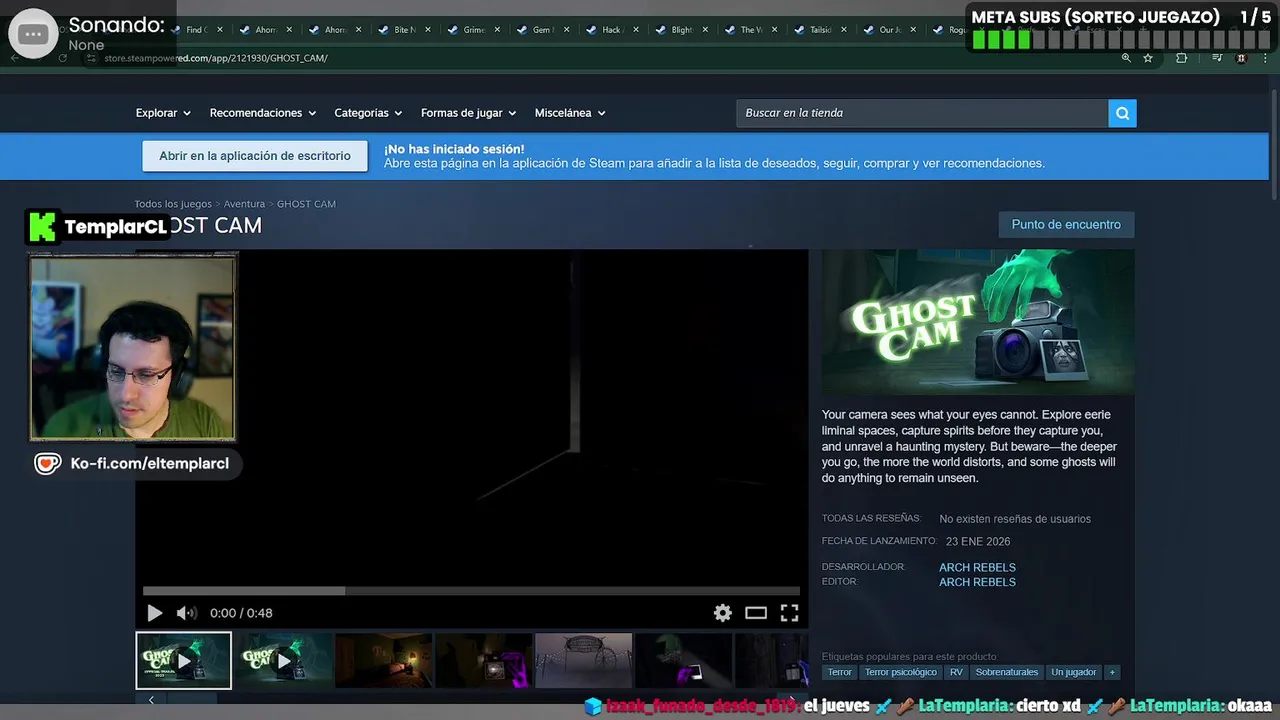Screen dimensions: 1280x720
Task: Click 'Abrir en la aplicación de escritorio'
Action: 255,156
